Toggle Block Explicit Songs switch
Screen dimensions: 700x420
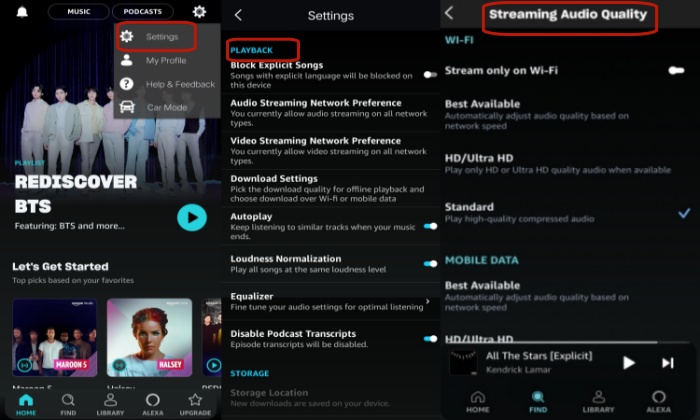(x=430, y=75)
